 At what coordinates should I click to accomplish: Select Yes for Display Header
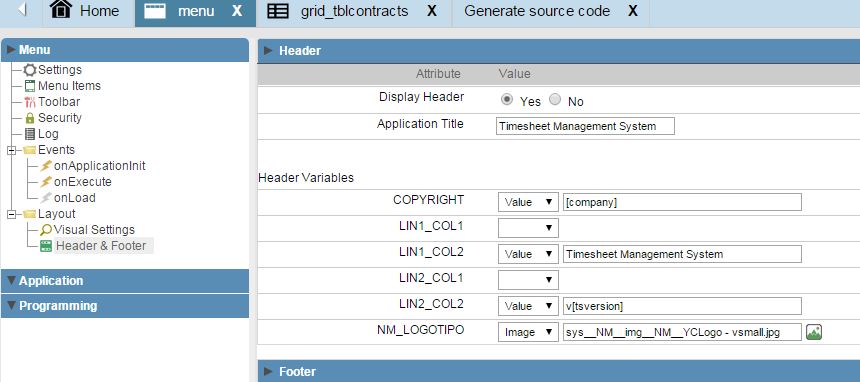coord(507,100)
